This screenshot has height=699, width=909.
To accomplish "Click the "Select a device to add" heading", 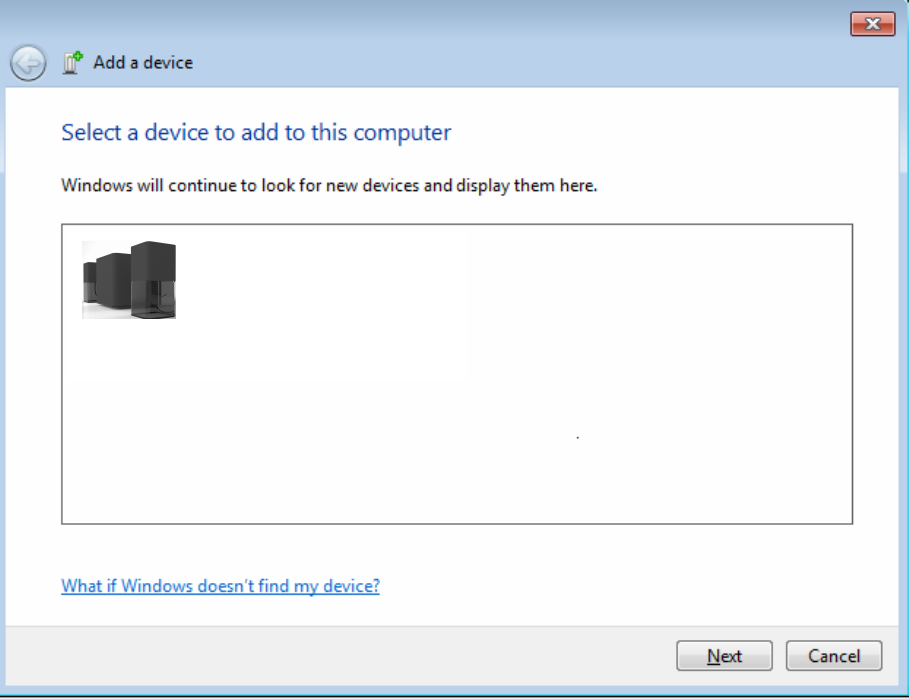I will point(256,132).
